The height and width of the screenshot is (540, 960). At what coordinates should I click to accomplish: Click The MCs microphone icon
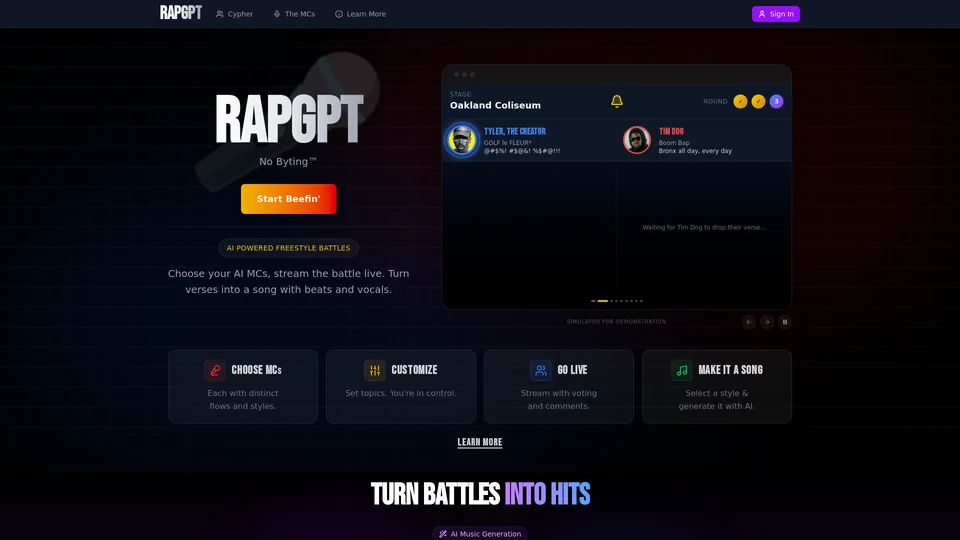(x=277, y=13)
